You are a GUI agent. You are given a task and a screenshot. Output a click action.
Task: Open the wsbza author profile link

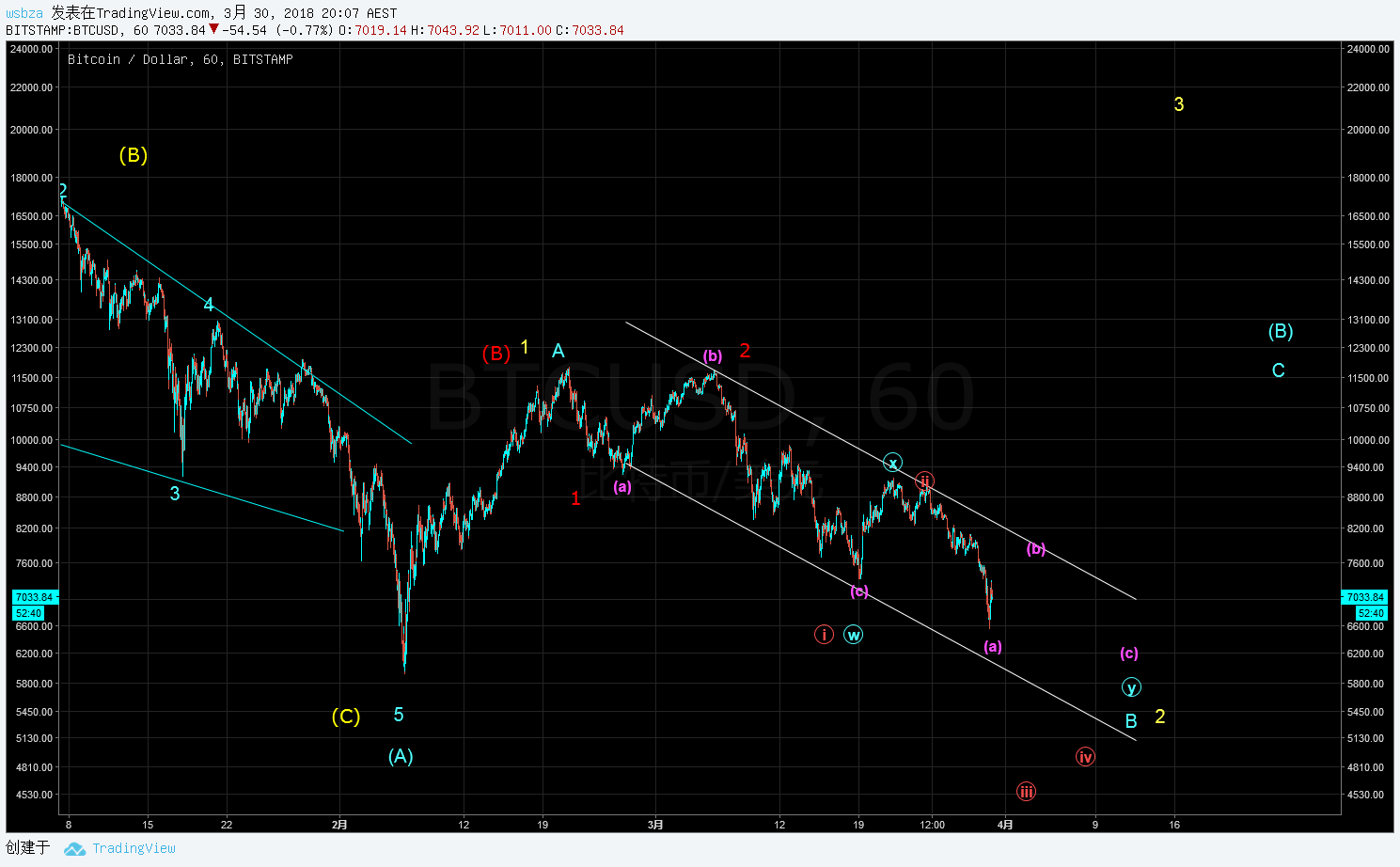pos(24,13)
